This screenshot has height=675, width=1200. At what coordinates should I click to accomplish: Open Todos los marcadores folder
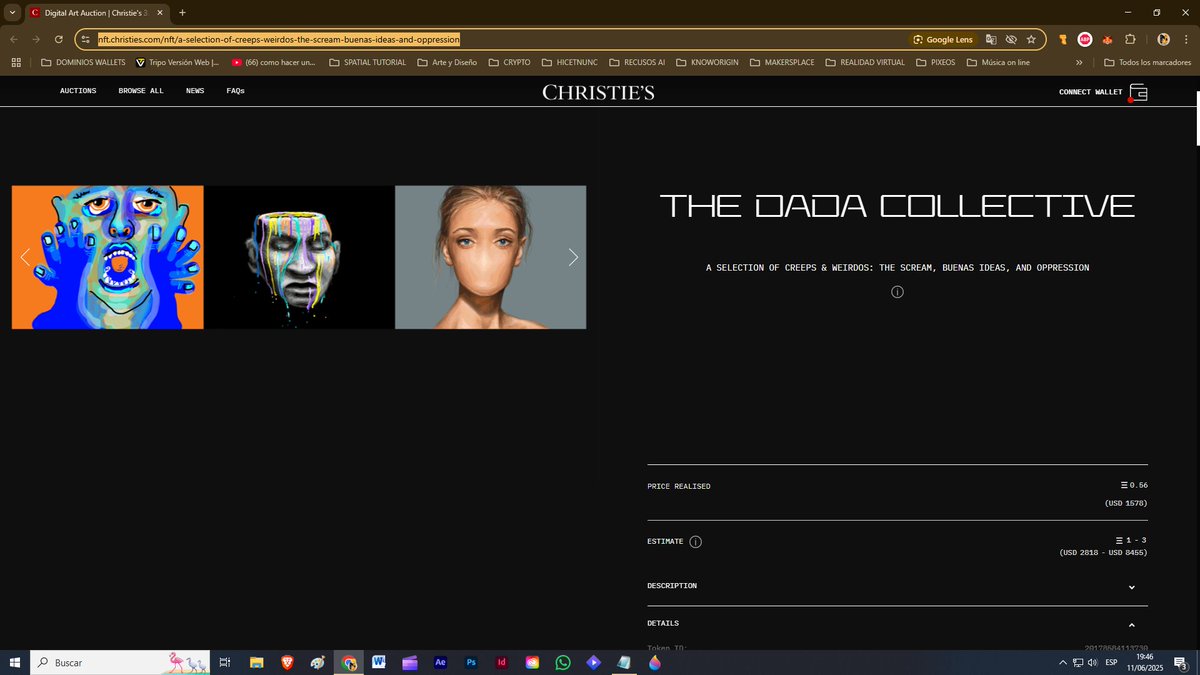(x=1147, y=62)
